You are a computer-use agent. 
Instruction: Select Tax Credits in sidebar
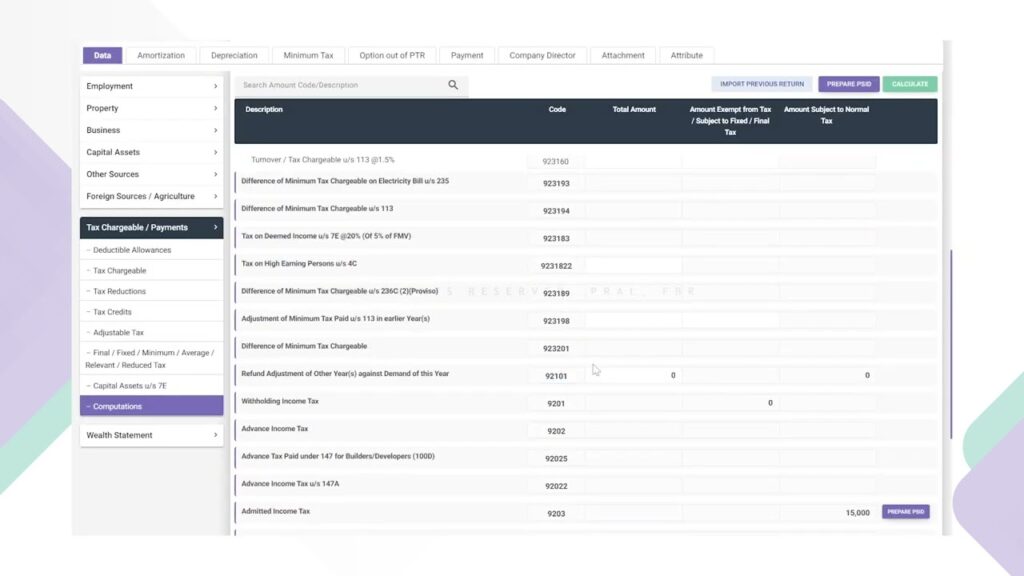pyautogui.click(x=112, y=312)
